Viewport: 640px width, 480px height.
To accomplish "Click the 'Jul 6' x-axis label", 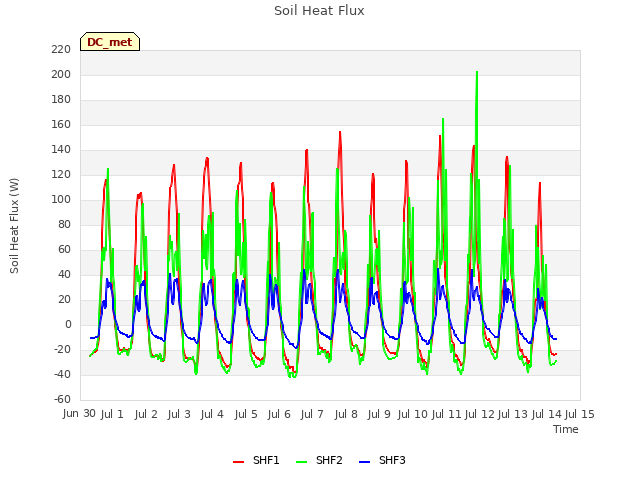I will pos(279,414).
